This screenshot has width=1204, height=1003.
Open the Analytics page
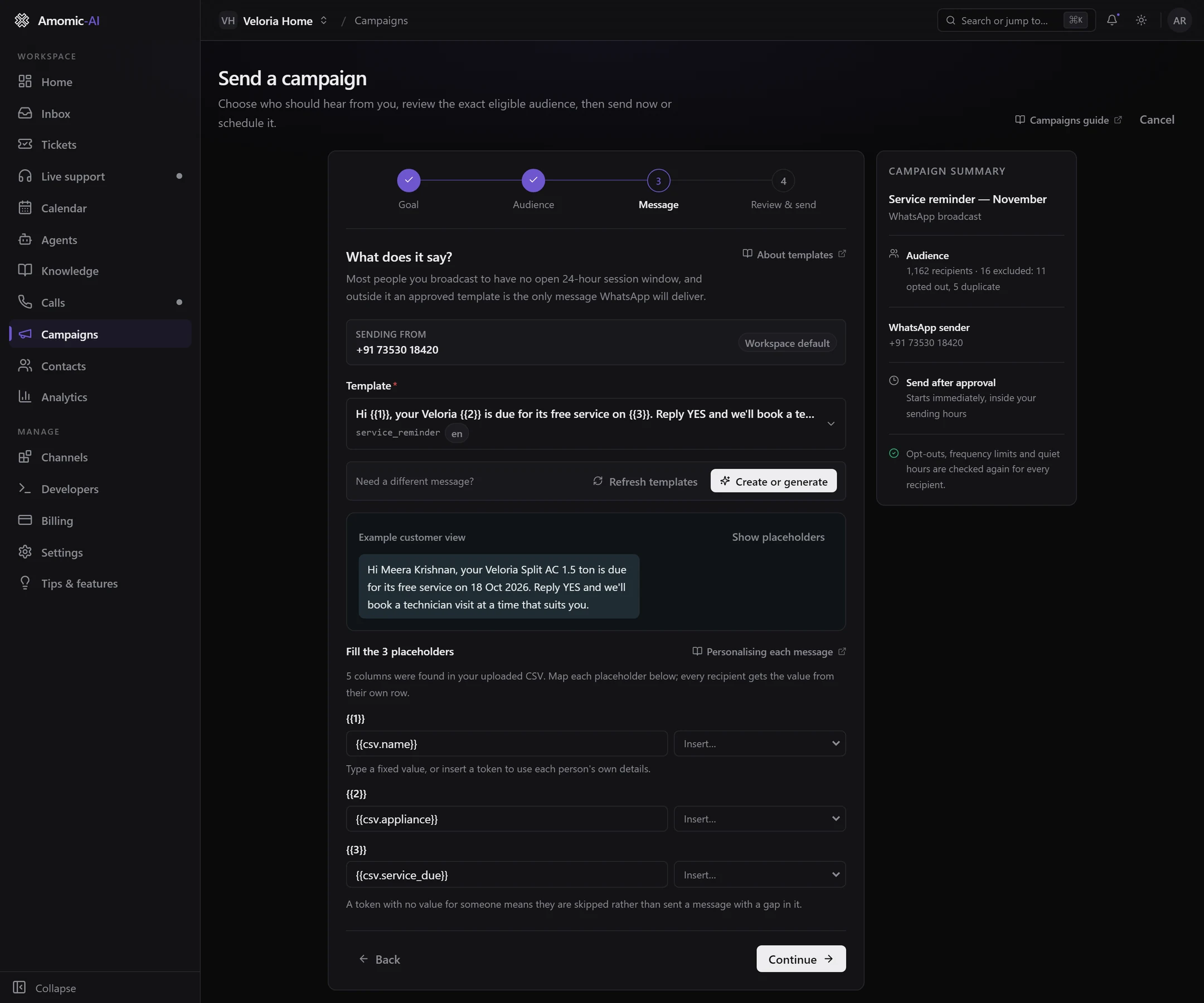point(100,397)
